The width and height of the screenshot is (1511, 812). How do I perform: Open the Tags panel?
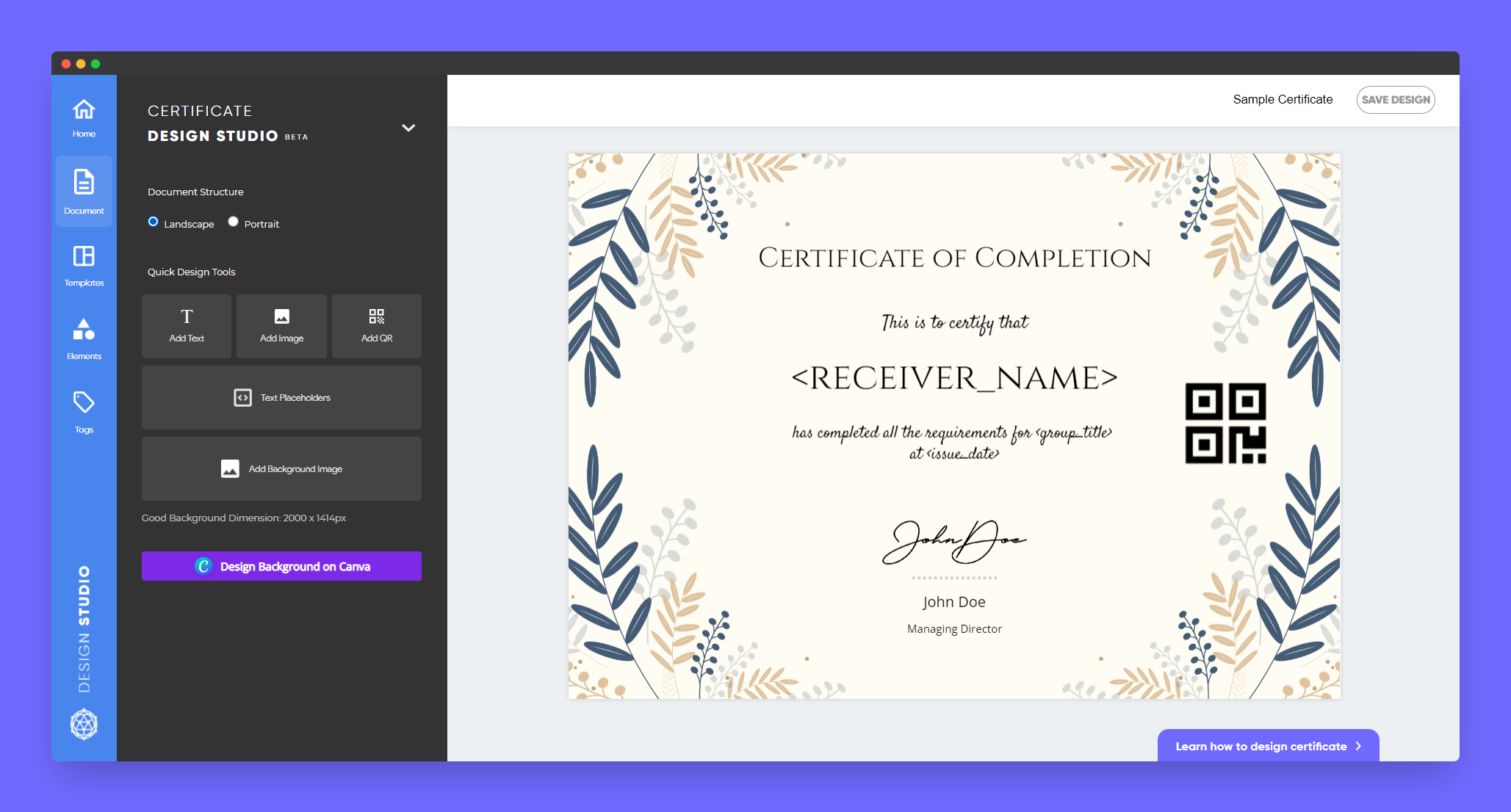(83, 411)
